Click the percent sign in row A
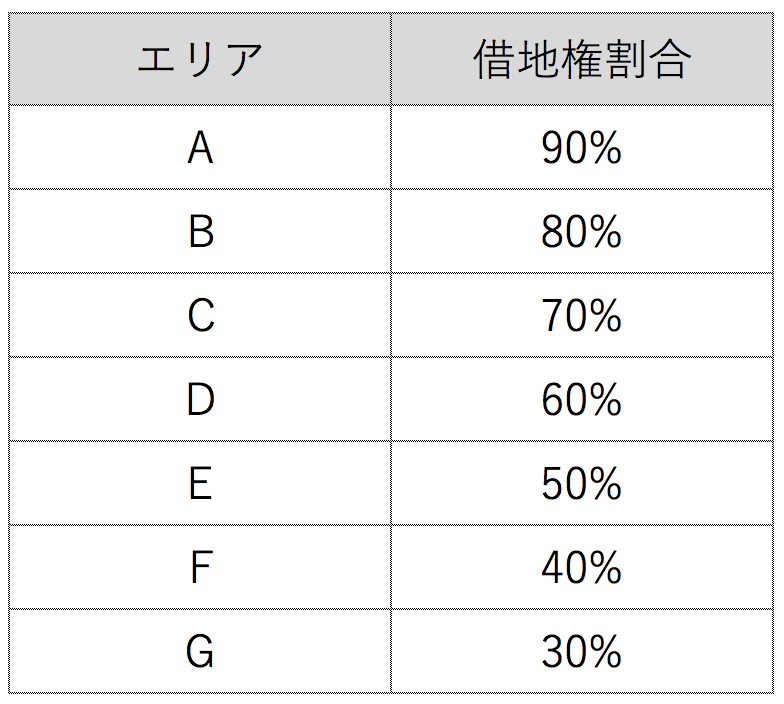Screen dimensions: 784x704 pyautogui.click(x=604, y=148)
